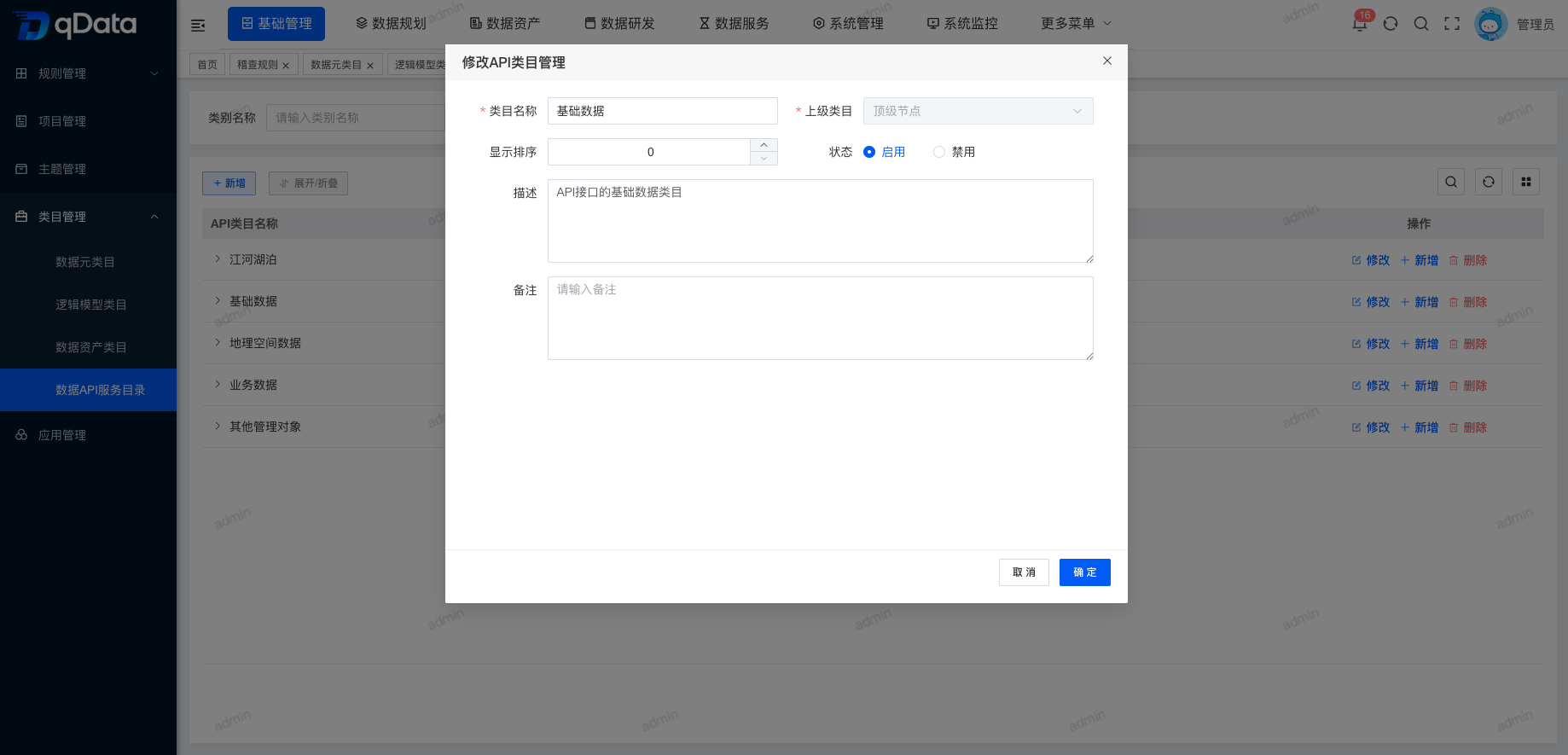
Task: Click the 展开/折叠 button
Action: coord(308,183)
